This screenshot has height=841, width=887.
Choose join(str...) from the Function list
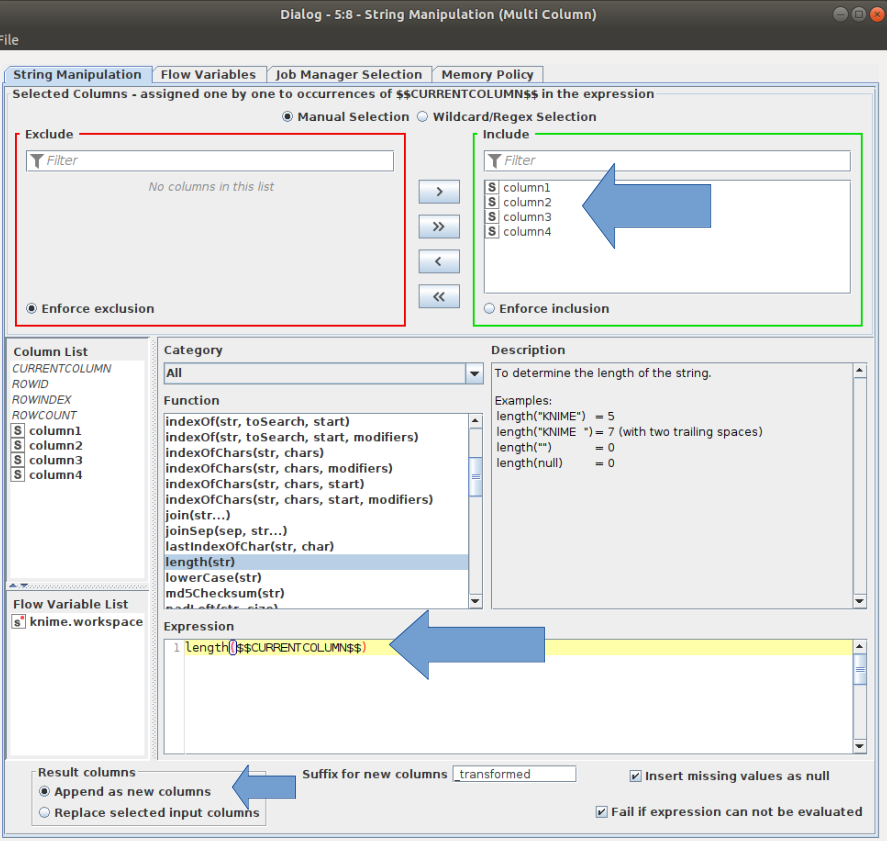coord(197,515)
